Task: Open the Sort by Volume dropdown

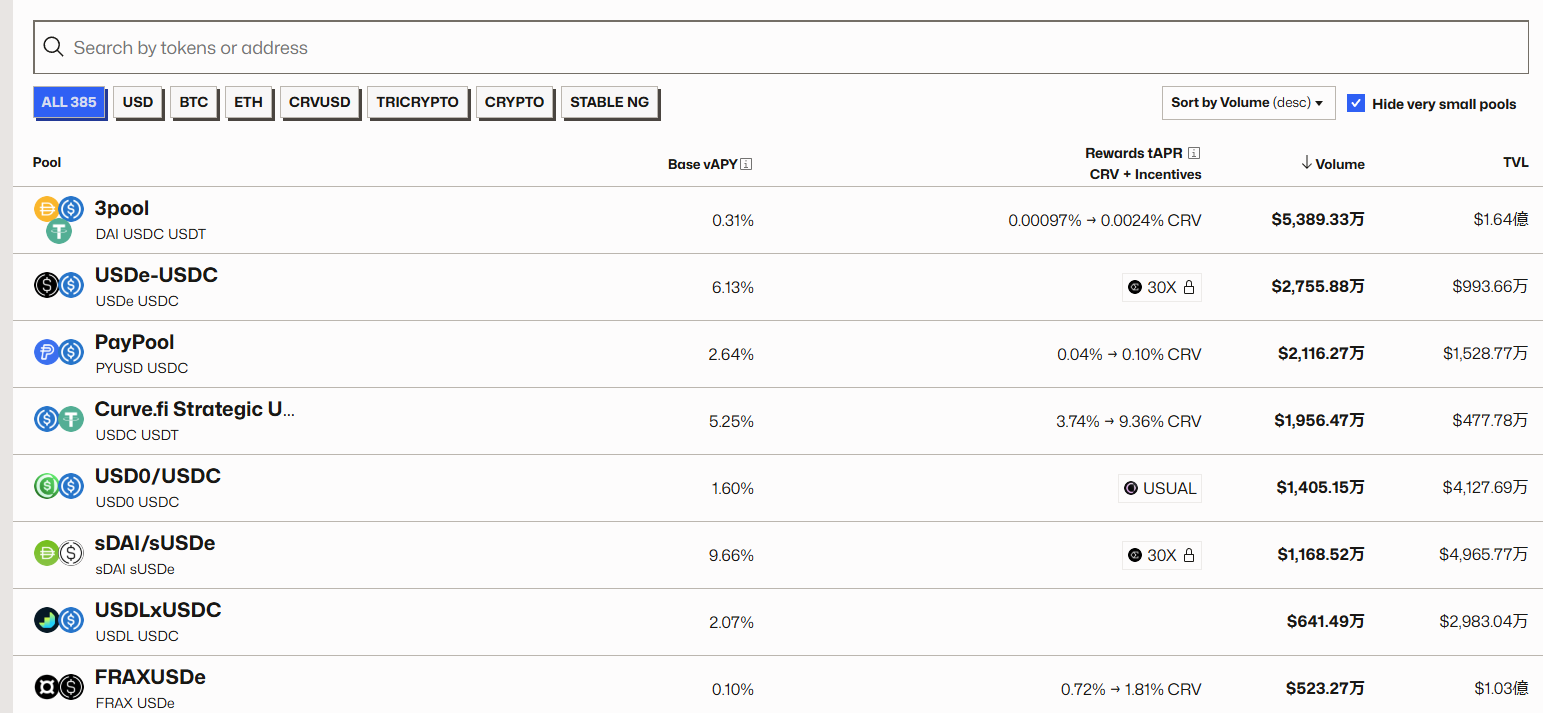Action: 1247,103
